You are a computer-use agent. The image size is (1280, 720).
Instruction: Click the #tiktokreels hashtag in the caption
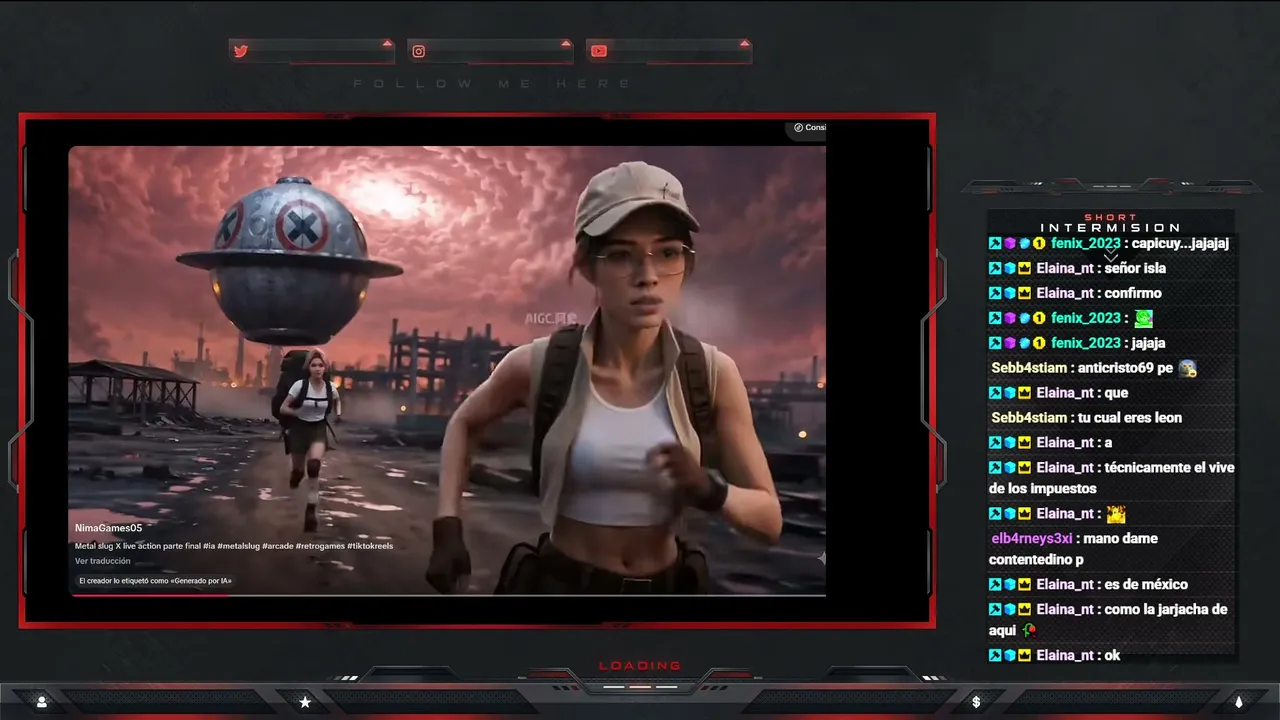[x=370, y=546]
